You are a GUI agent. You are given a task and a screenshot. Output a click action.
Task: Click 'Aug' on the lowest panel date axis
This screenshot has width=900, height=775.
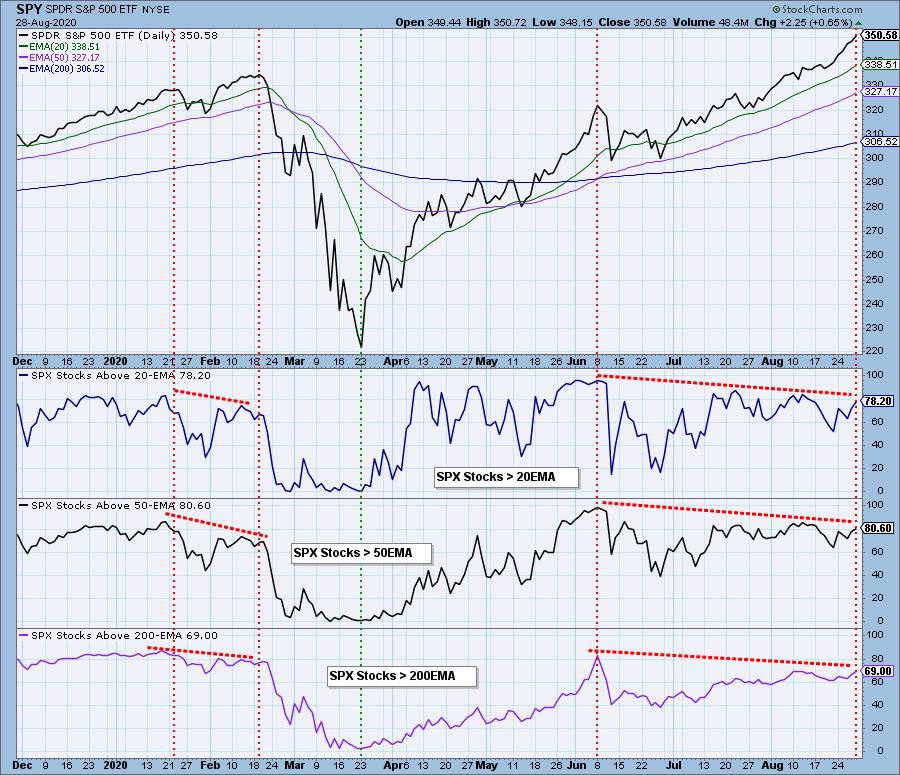[x=772, y=765]
